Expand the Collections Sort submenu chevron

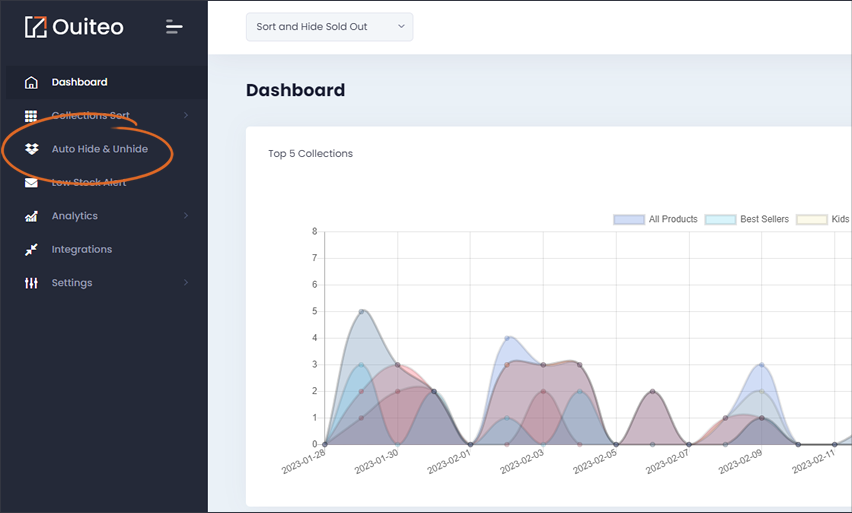point(186,115)
